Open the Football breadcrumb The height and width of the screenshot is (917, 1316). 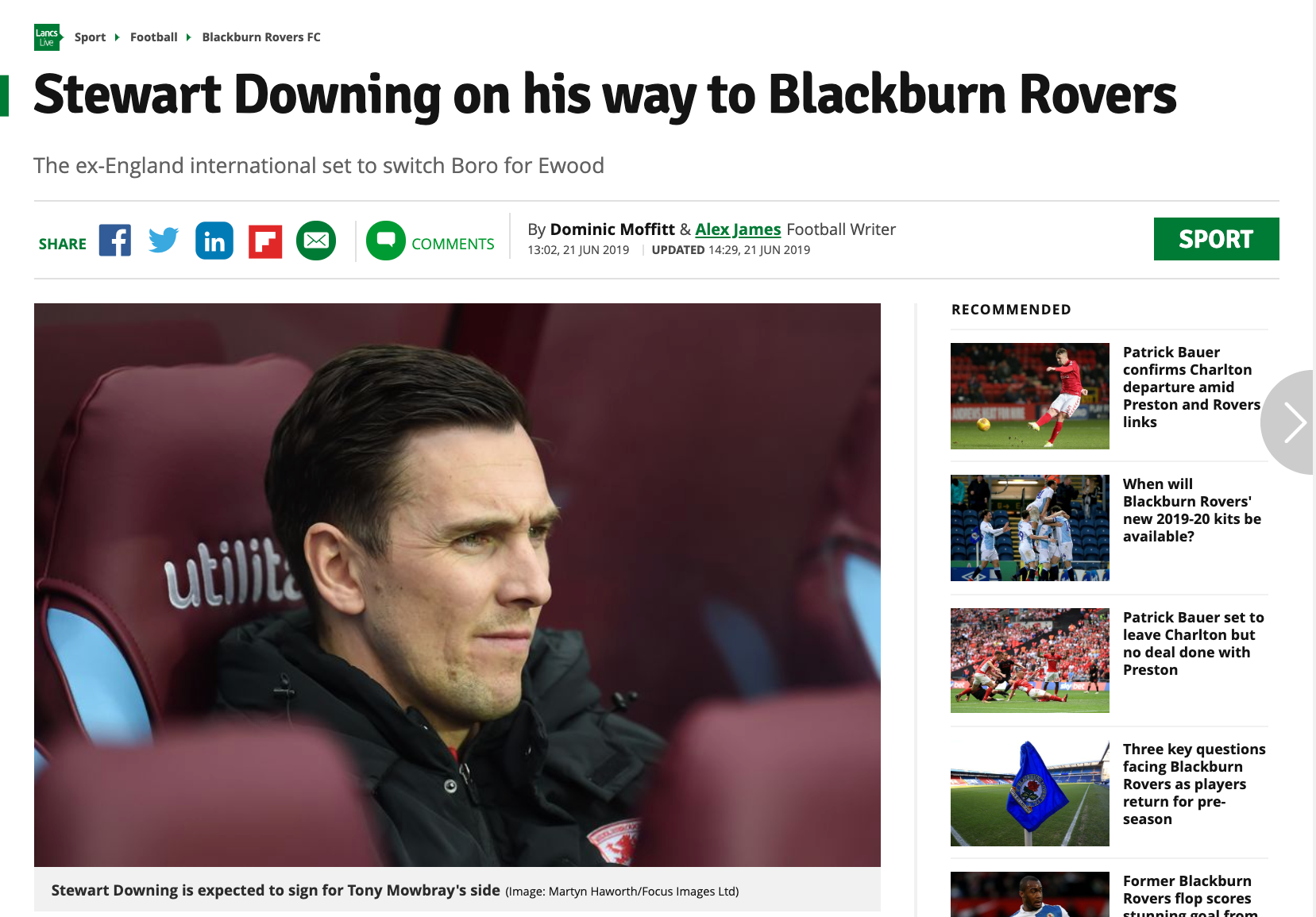(x=154, y=37)
